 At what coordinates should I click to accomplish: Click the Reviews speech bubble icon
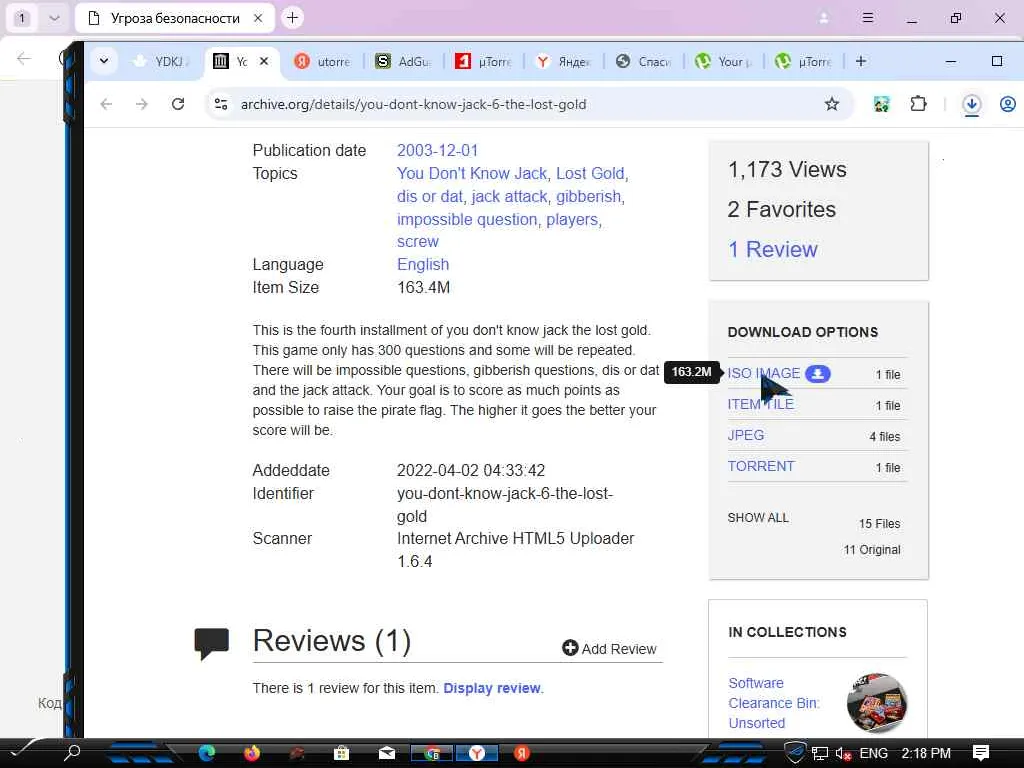(212, 643)
